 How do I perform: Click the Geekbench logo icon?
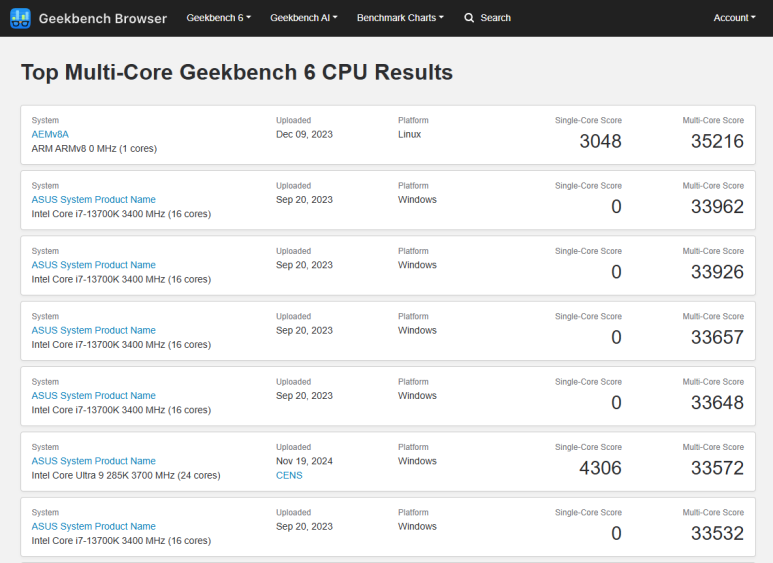[x=20, y=18]
